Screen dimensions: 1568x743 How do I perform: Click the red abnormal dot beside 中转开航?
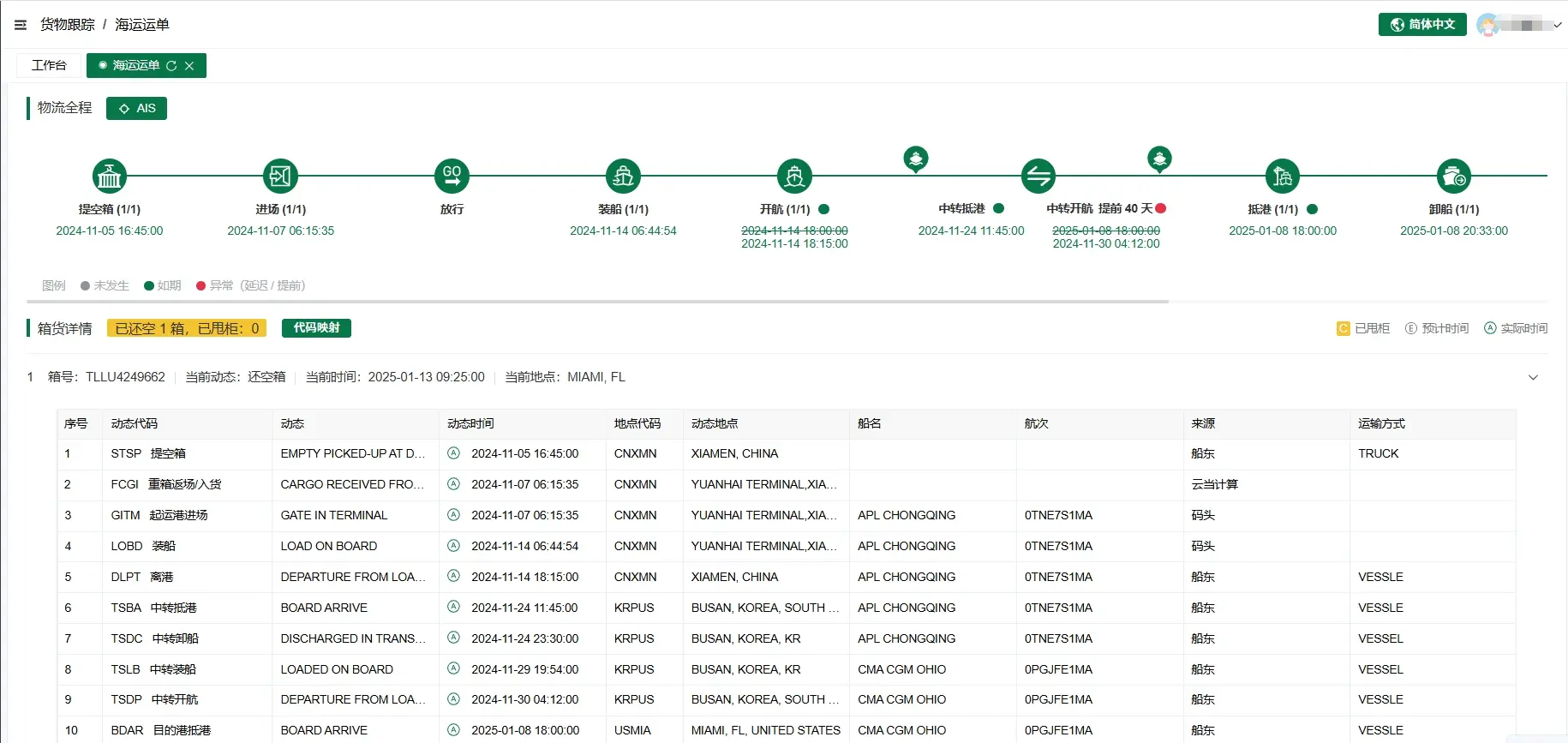coord(1161,208)
